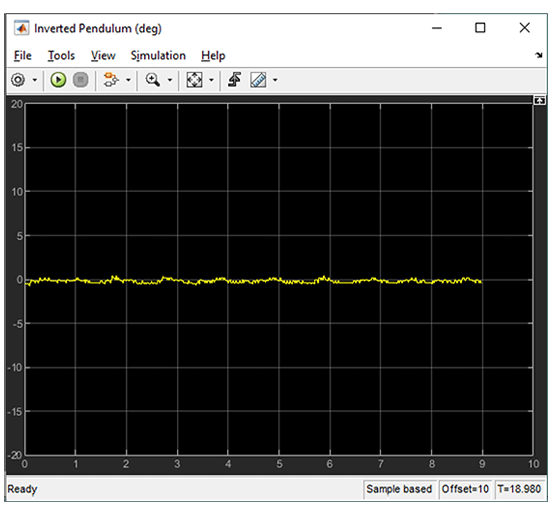Image resolution: width=552 pixels, height=514 pixels.
Task: Run the simulation with the green play button
Action: pos(58,80)
